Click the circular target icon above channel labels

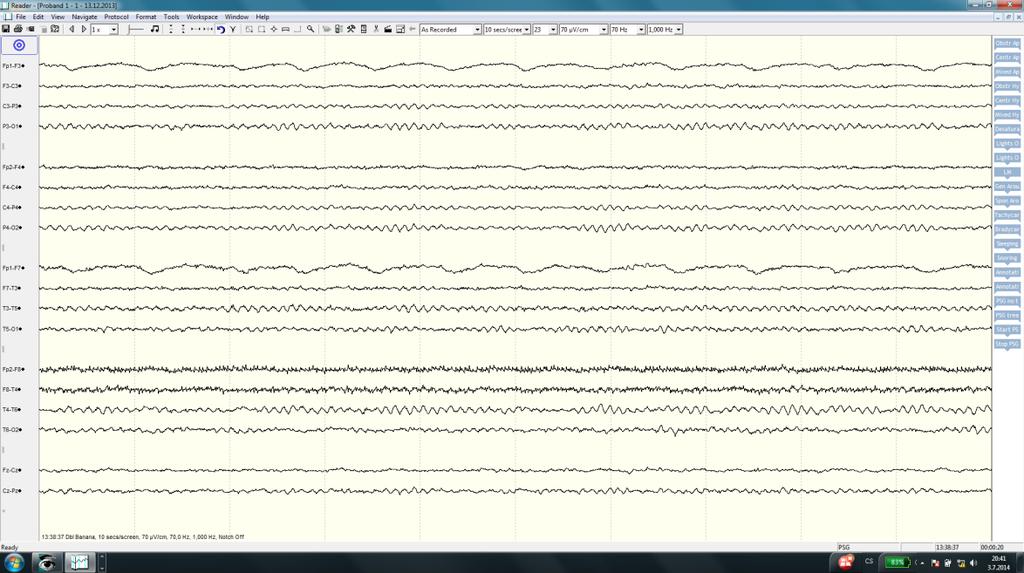click(19, 45)
